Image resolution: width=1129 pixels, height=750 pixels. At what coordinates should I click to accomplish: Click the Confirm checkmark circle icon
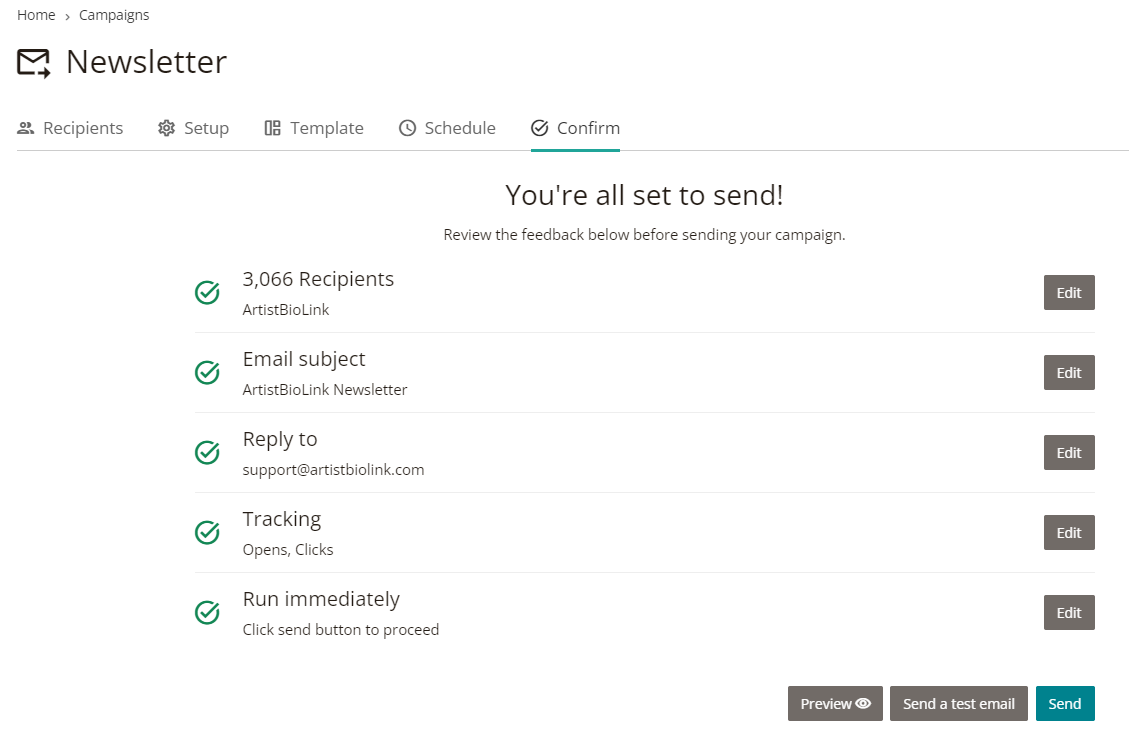pos(539,128)
